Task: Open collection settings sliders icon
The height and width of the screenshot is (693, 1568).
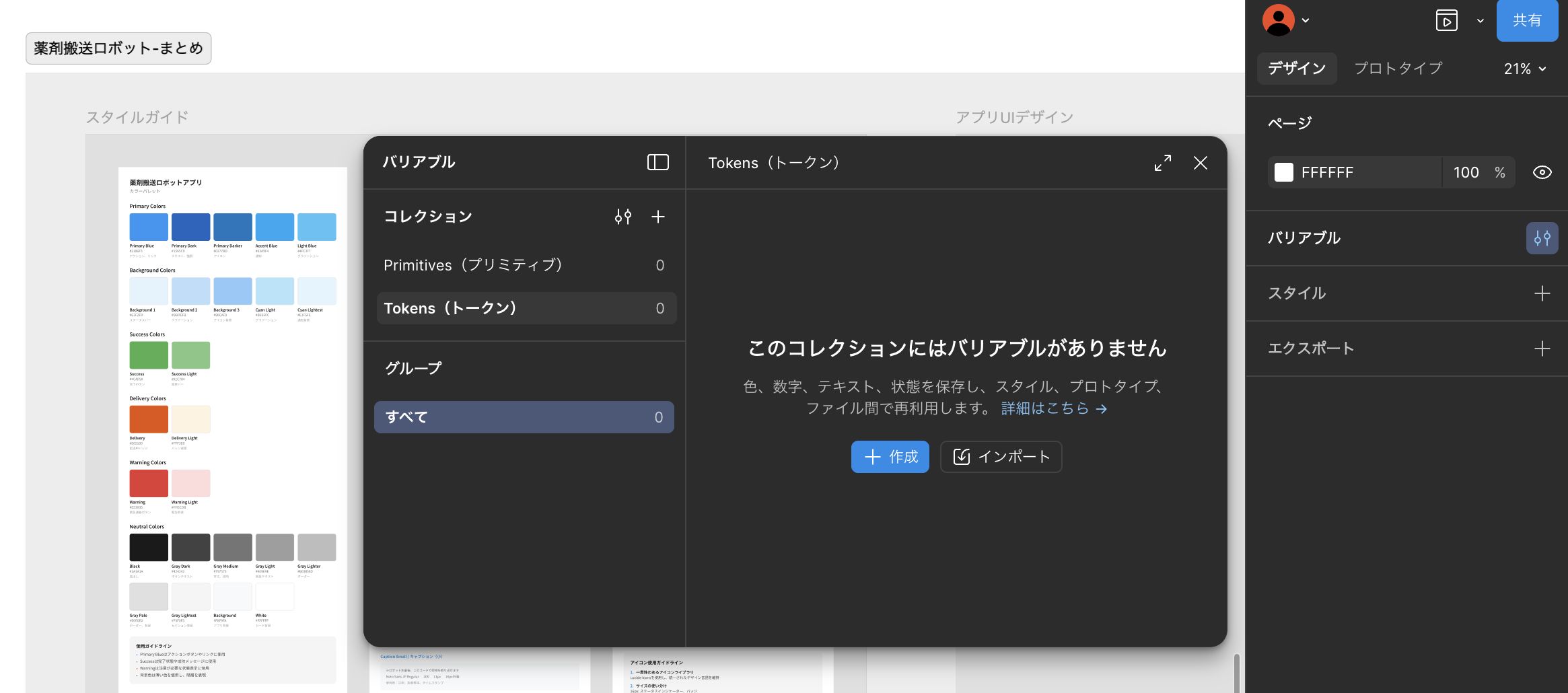Action: [x=623, y=217]
